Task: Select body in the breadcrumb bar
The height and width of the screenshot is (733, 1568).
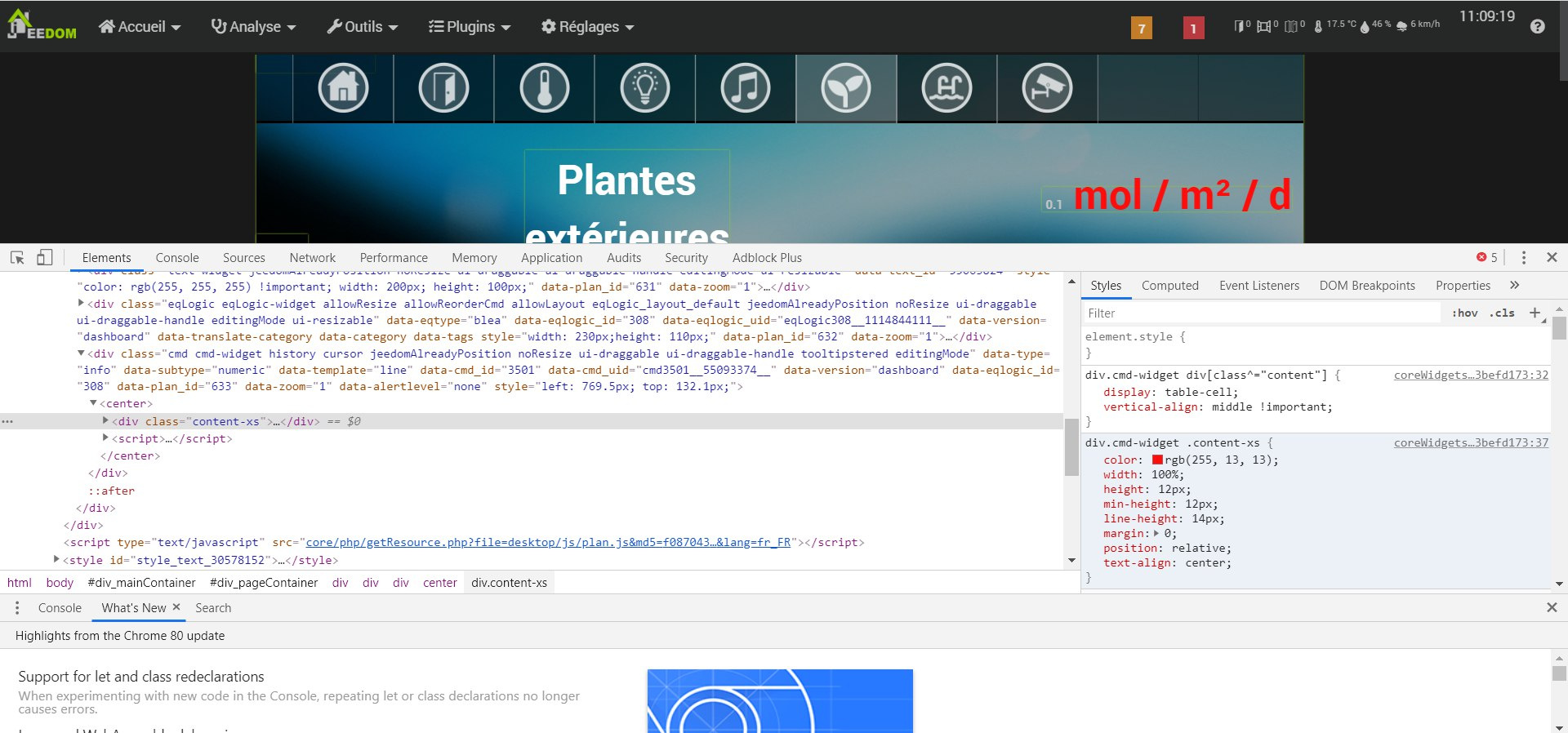Action: coord(60,582)
